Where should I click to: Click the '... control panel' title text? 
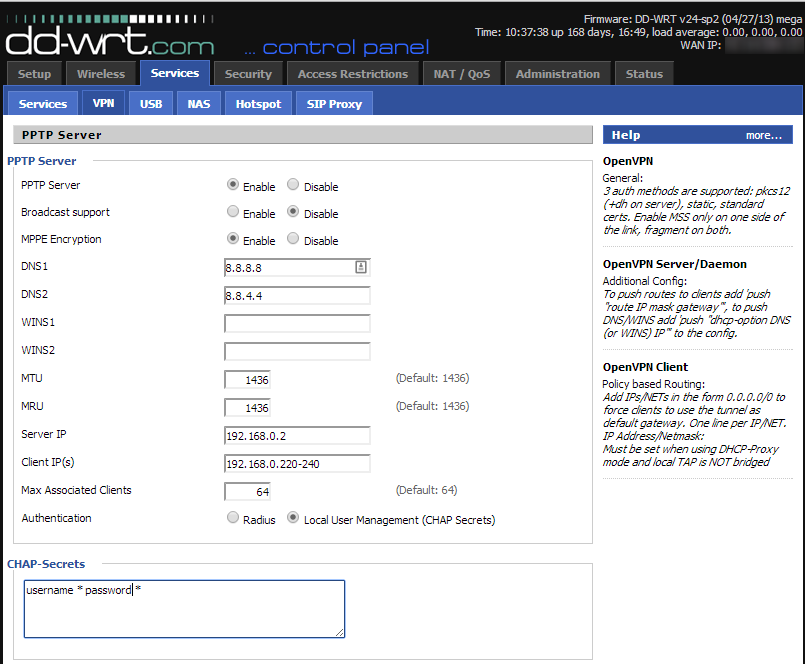point(337,47)
